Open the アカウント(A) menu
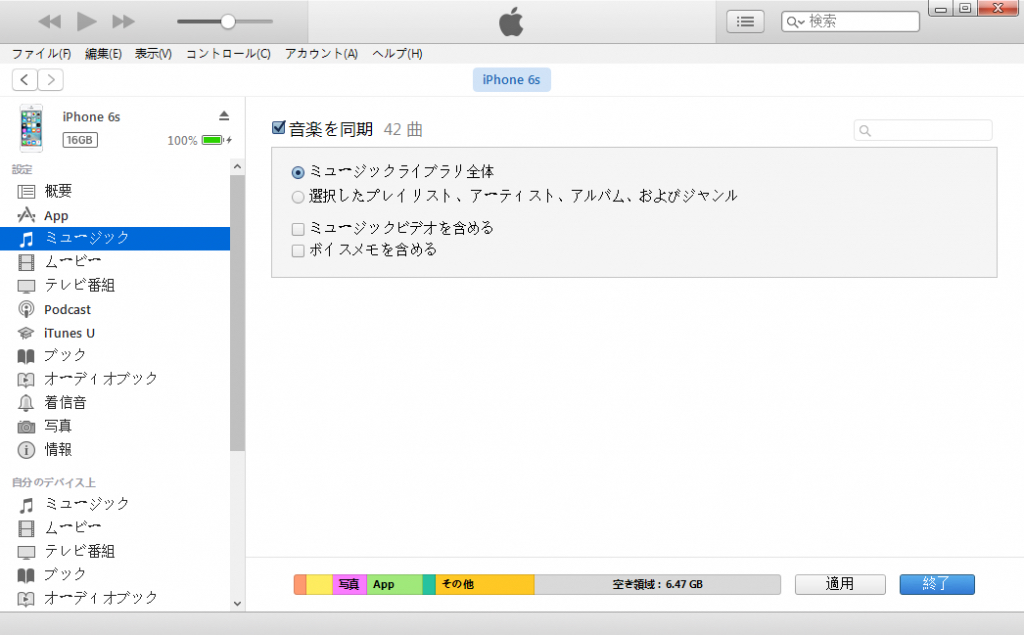Image resolution: width=1024 pixels, height=635 pixels. coord(321,54)
